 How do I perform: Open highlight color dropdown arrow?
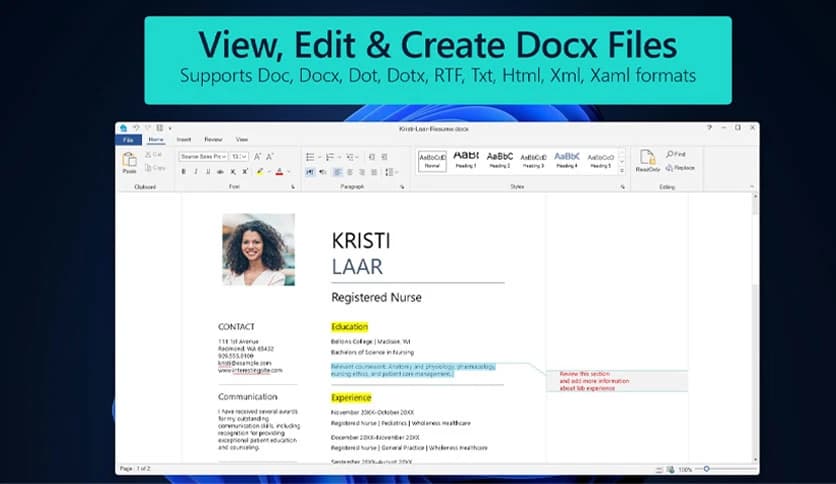(269, 172)
